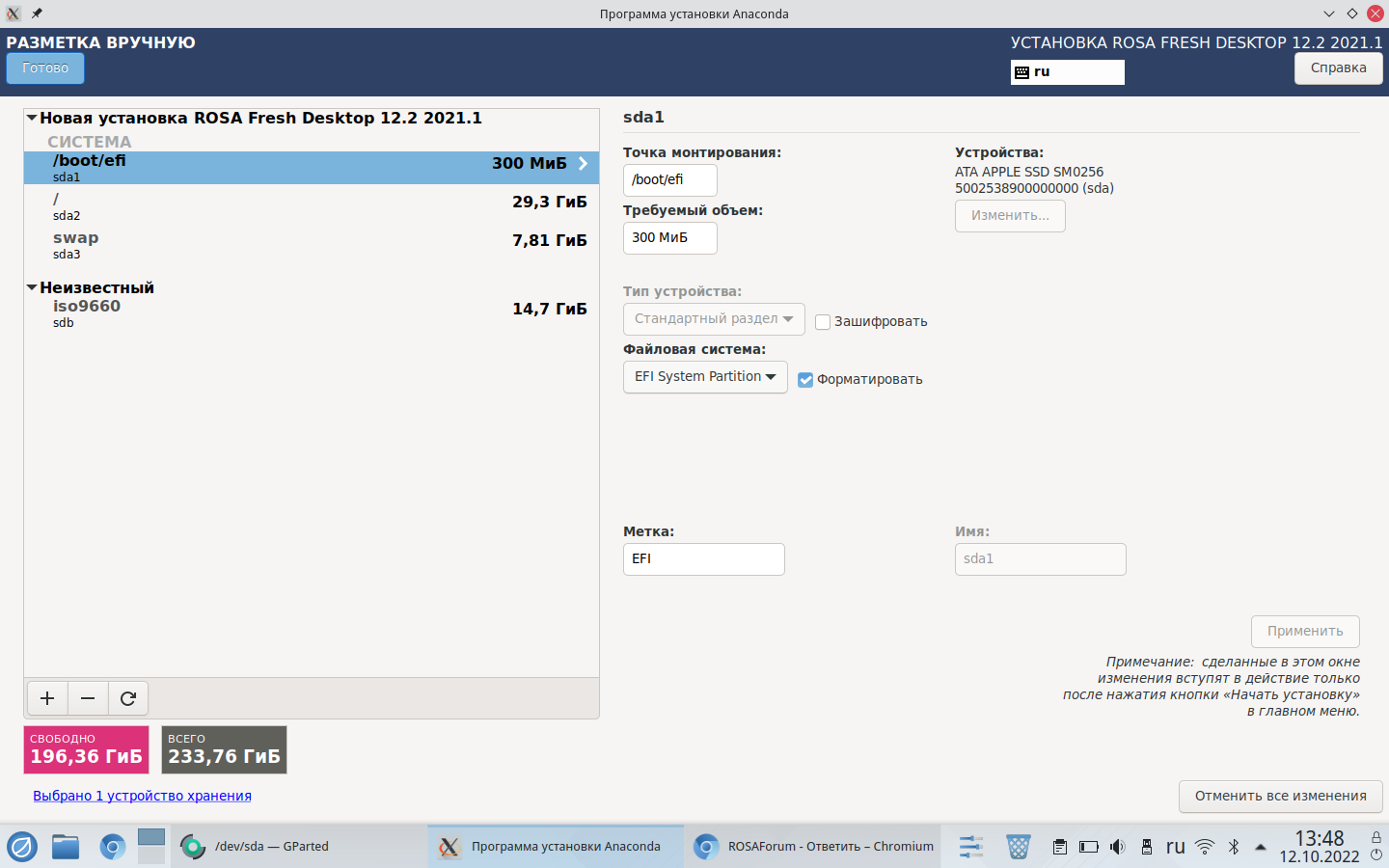The height and width of the screenshot is (868, 1389).
Task: Open the removable devices tray icon
Action: 1147,847
